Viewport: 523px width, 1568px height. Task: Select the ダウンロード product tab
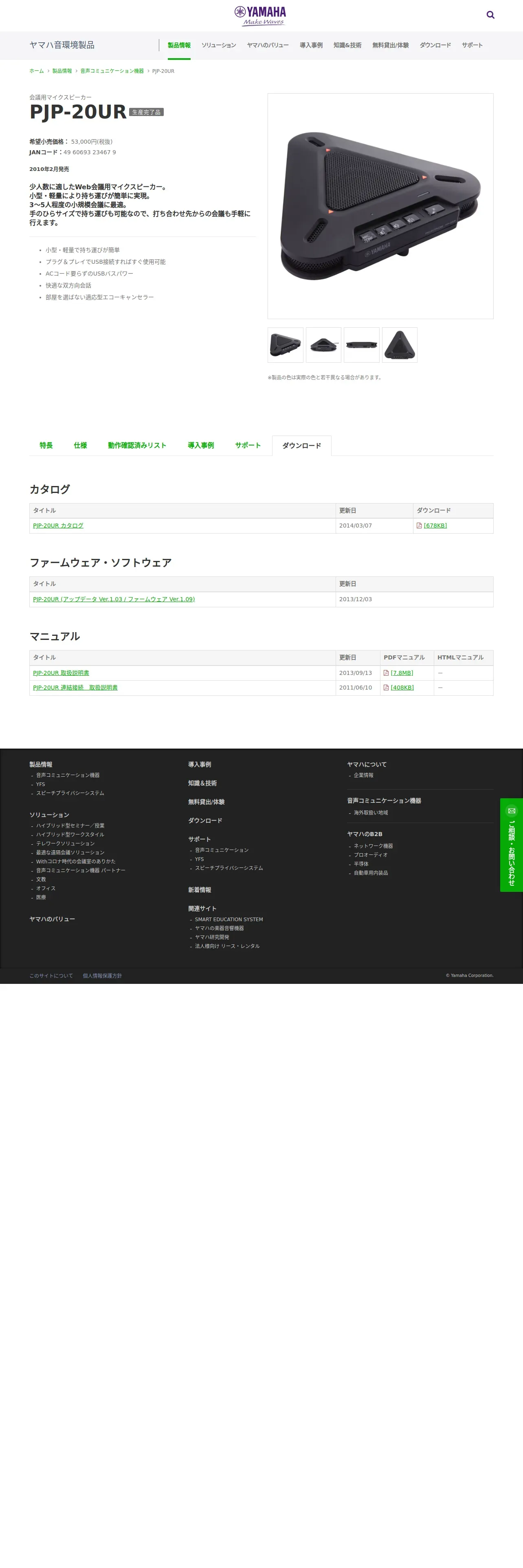301,446
